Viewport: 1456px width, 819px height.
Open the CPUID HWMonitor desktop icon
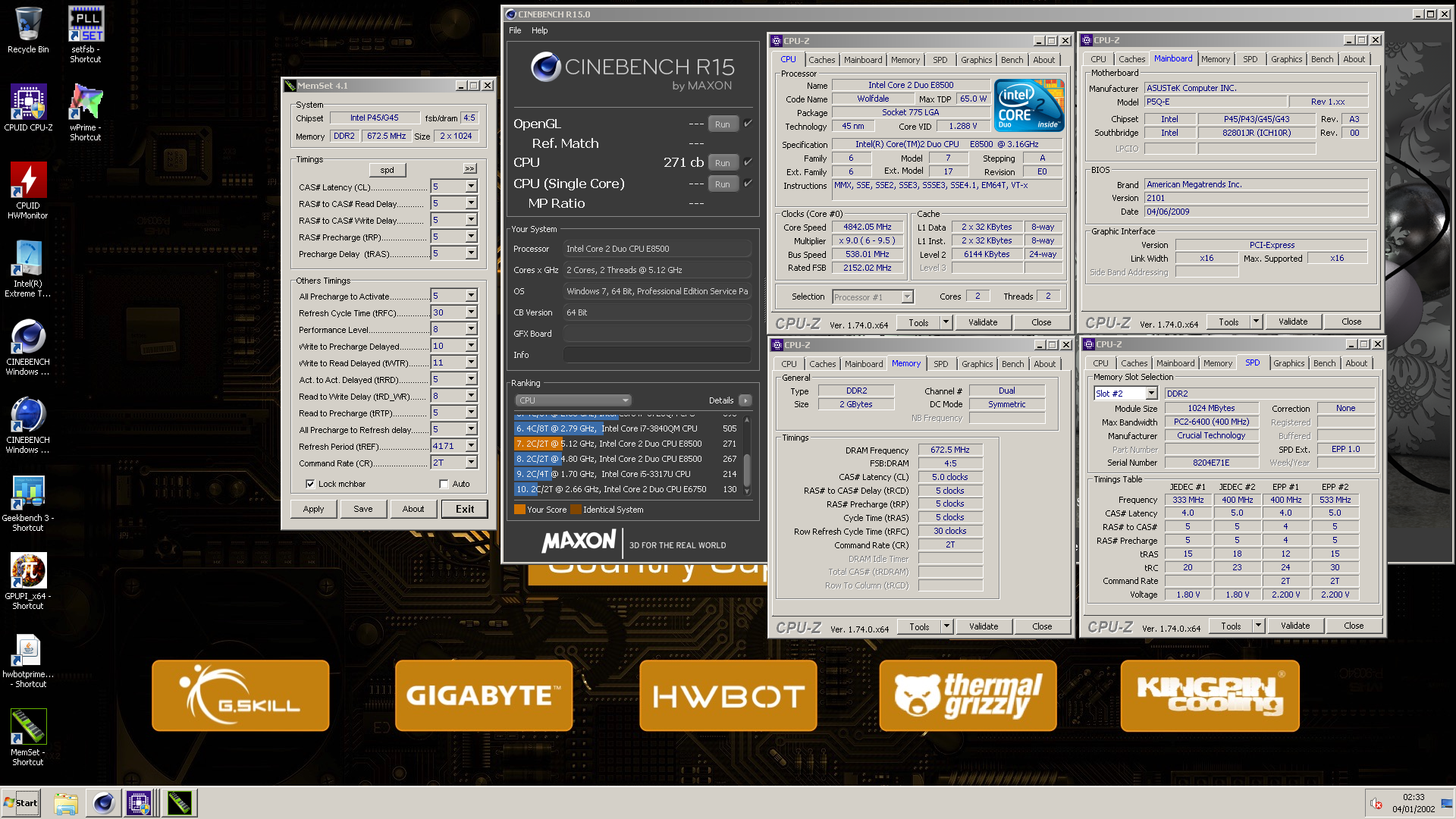(28, 191)
